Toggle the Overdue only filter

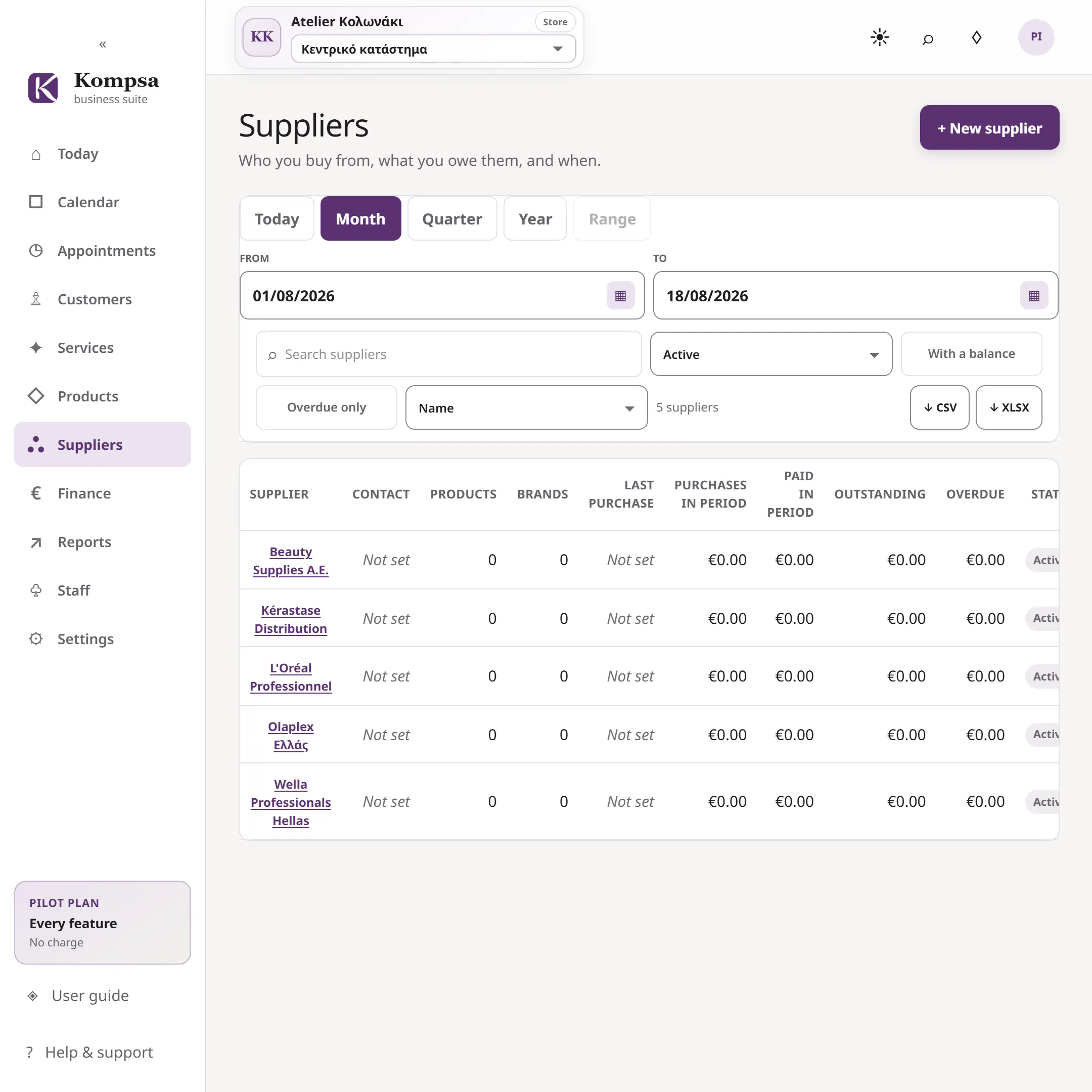pos(326,407)
